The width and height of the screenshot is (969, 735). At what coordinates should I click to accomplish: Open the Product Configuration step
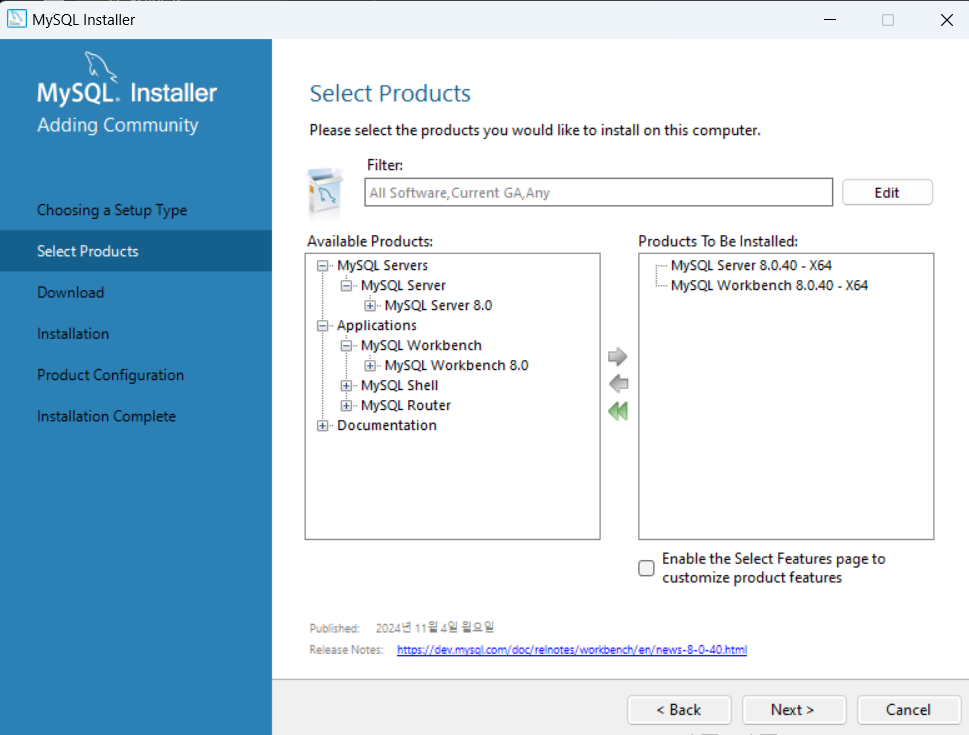click(x=111, y=375)
